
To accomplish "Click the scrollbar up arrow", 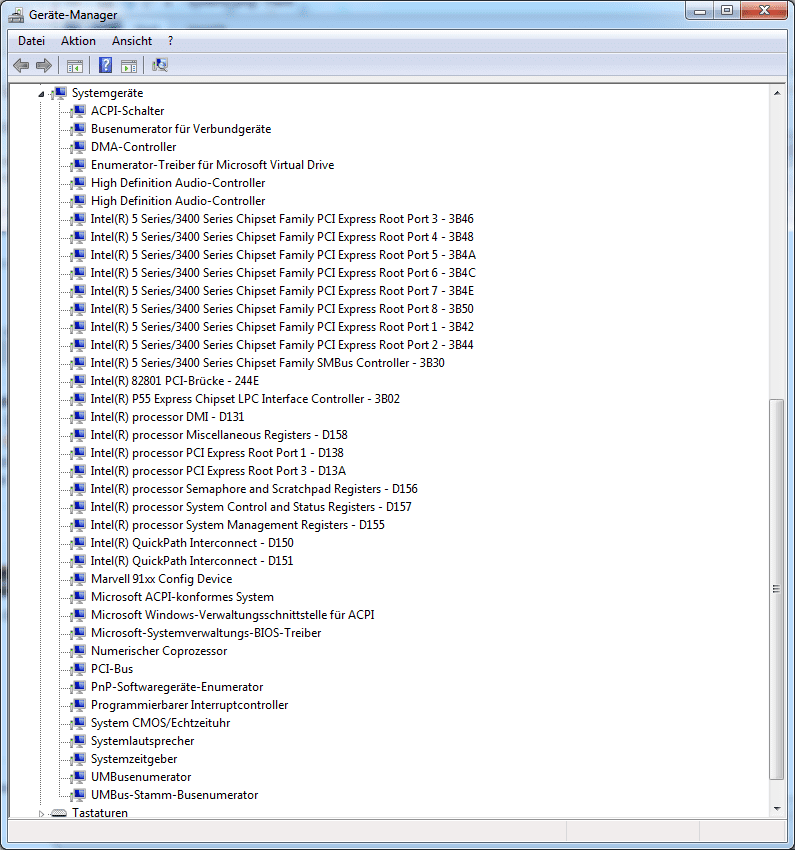I will pyautogui.click(x=777, y=93).
